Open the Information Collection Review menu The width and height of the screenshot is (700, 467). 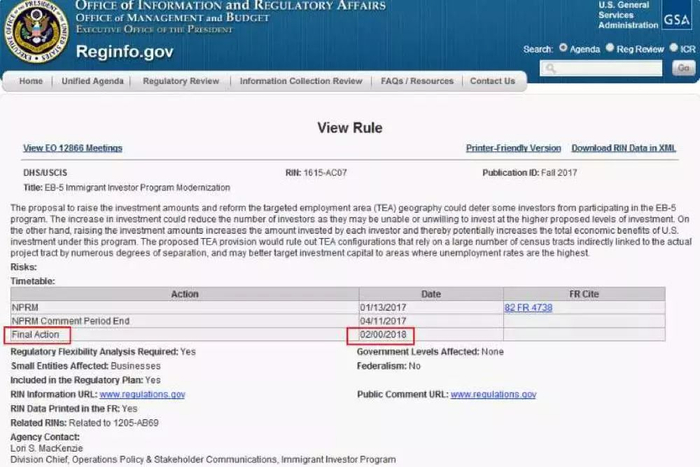(301, 81)
